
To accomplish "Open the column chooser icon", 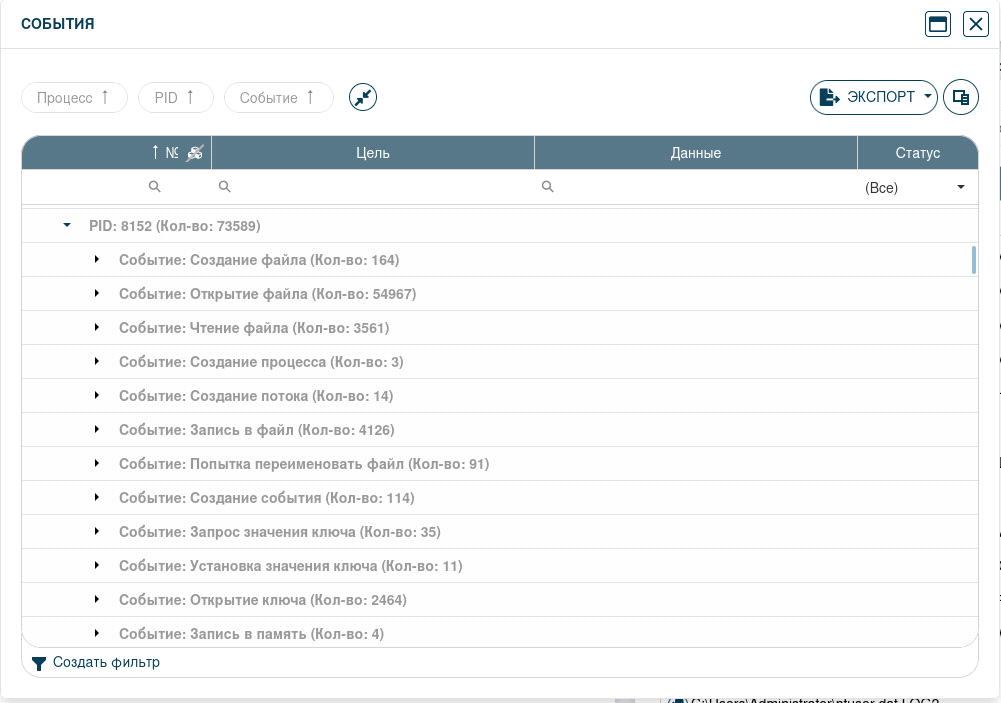I will coord(961,97).
